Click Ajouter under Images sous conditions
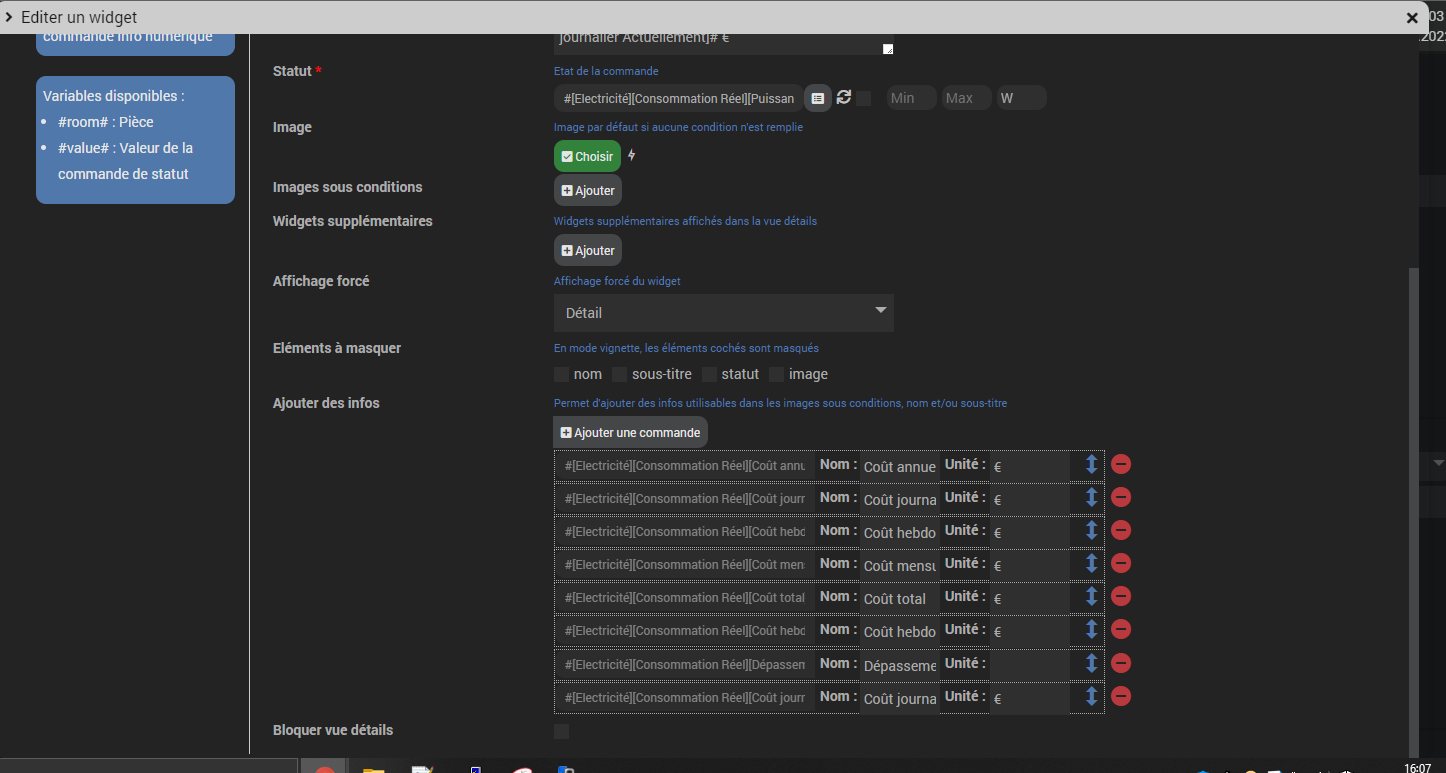 point(588,190)
